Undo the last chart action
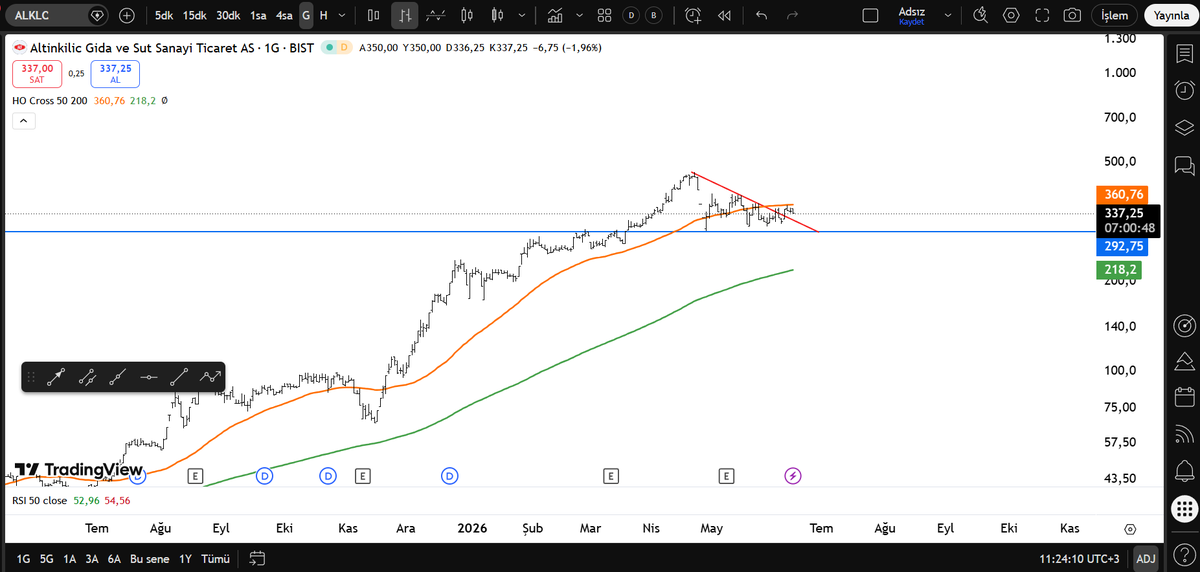 762,15
